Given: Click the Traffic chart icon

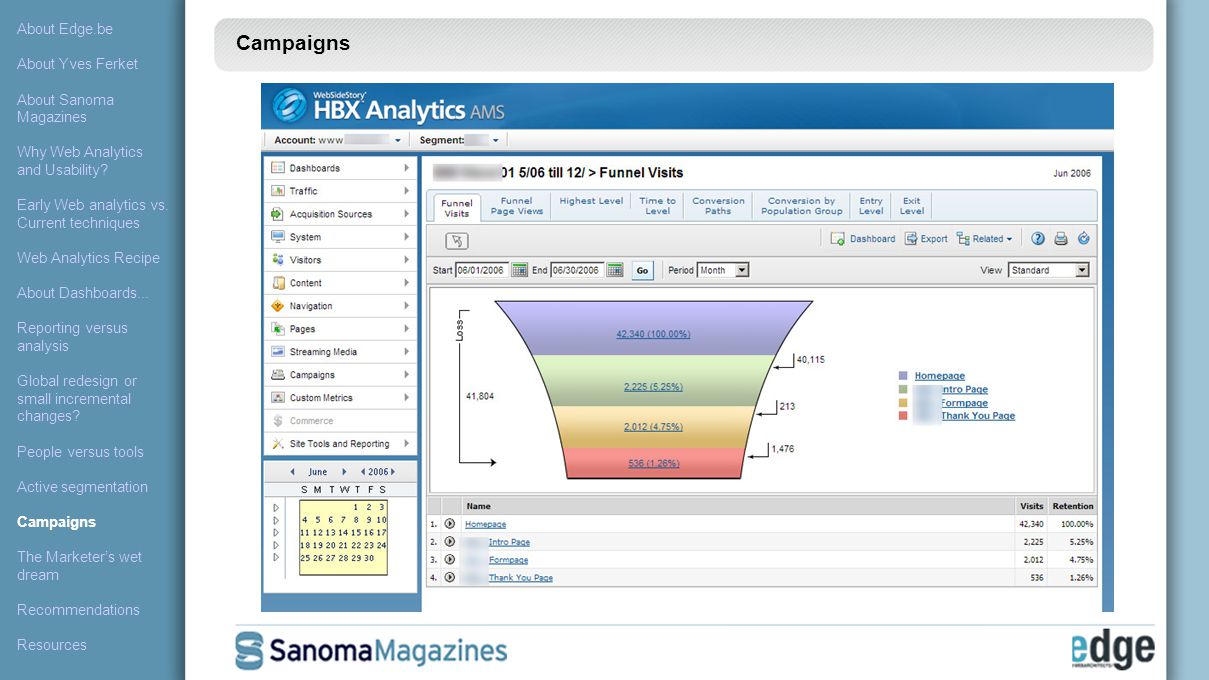Looking at the screenshot, I should point(278,191).
